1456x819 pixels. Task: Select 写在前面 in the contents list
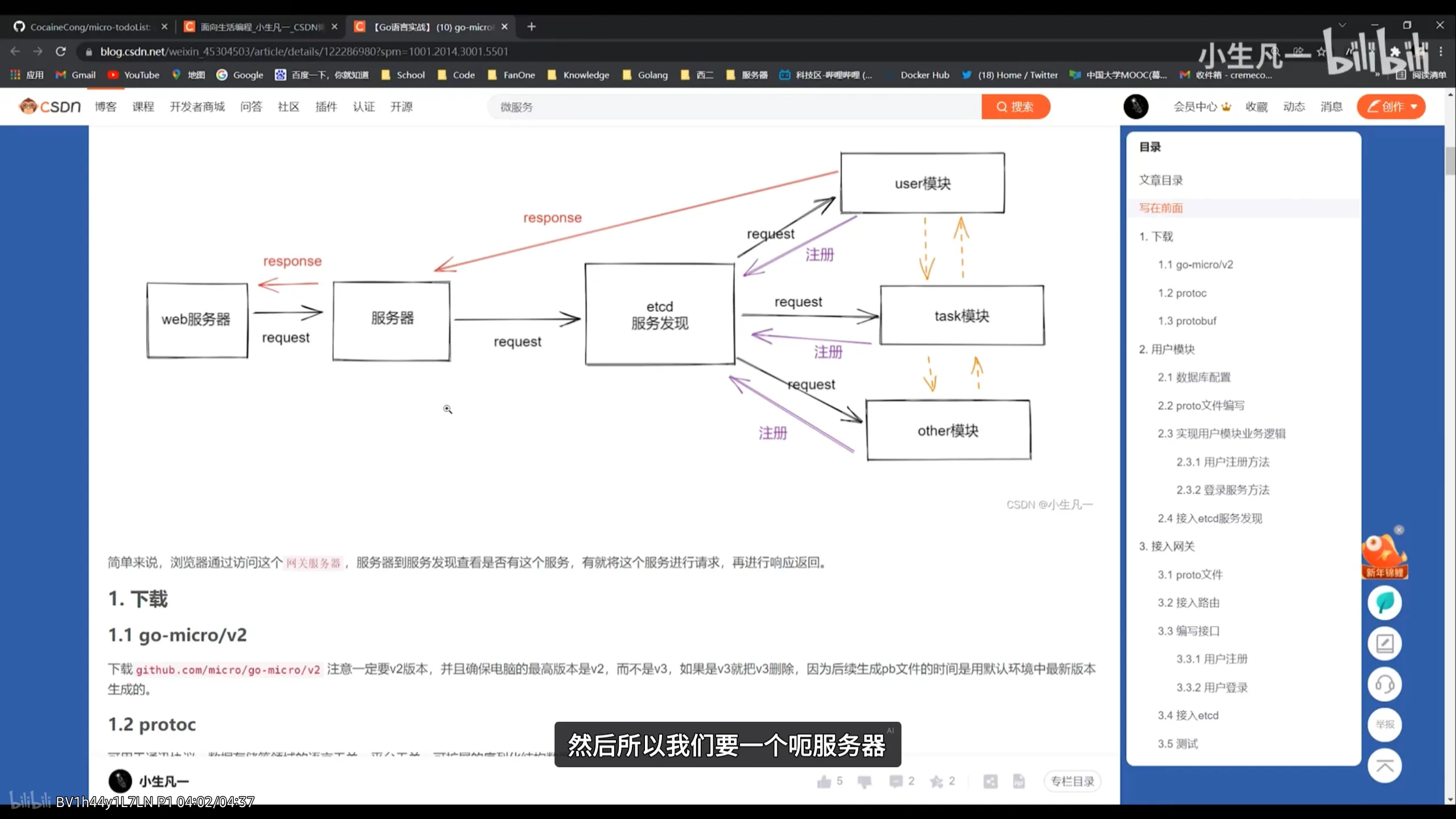[1160, 208]
